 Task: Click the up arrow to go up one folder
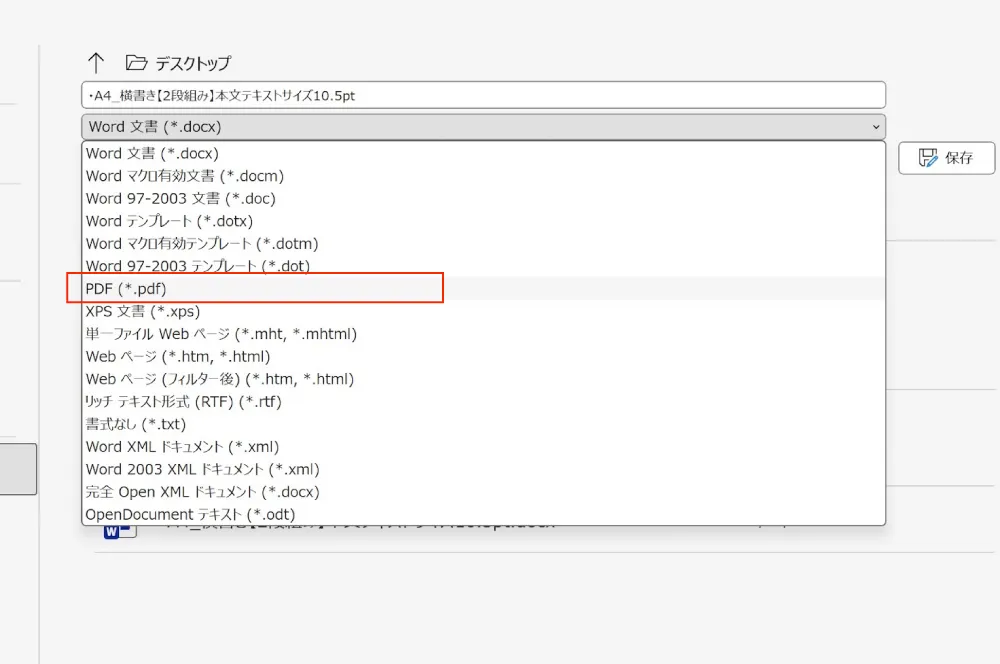96,63
